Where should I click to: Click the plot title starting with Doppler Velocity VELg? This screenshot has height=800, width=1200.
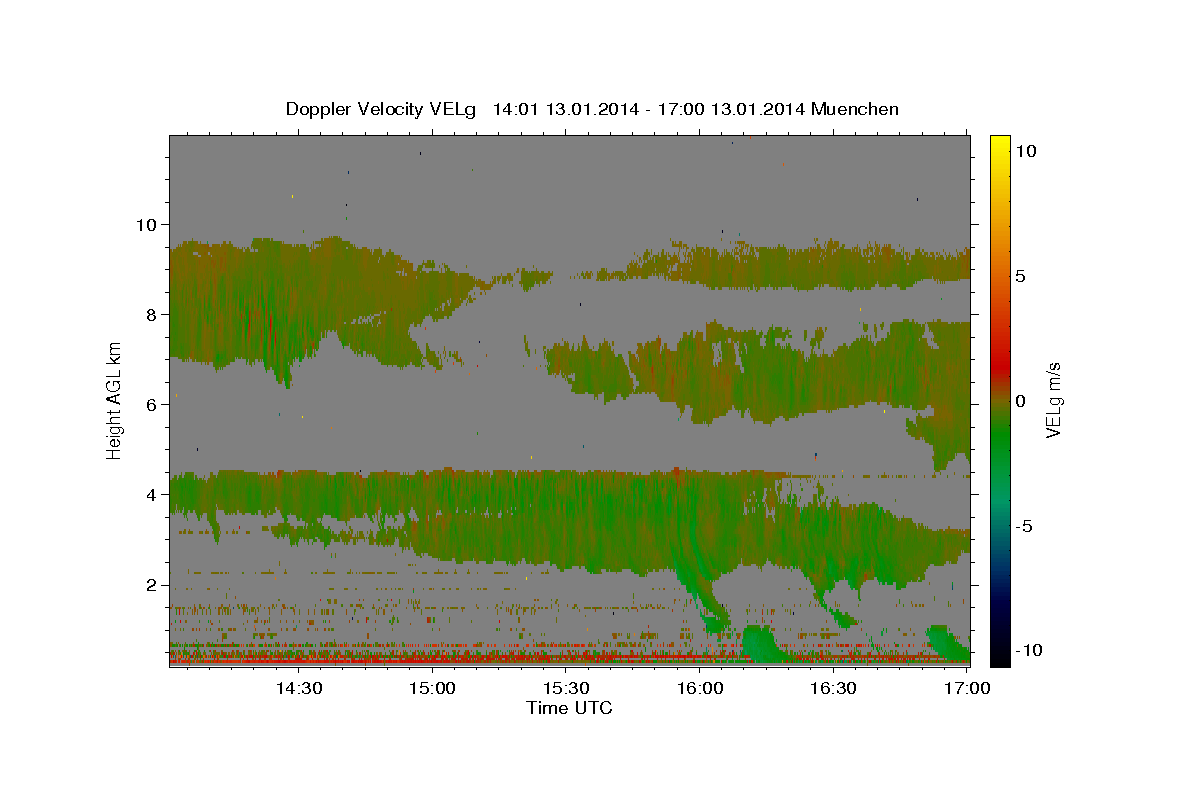[592, 109]
